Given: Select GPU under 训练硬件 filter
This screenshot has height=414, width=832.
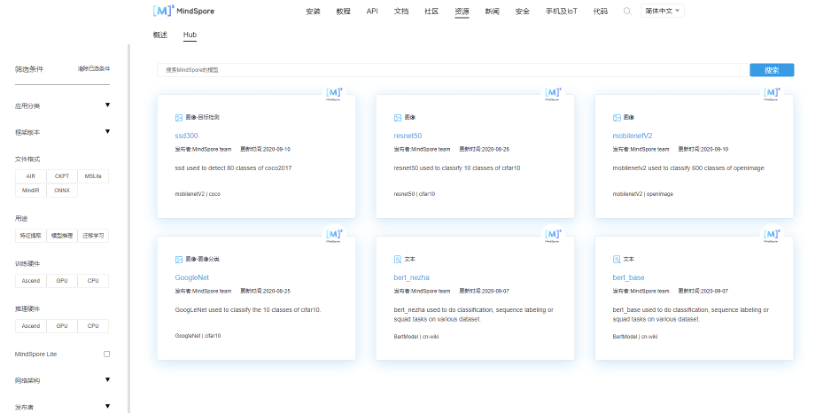Looking at the screenshot, I should coord(62,281).
